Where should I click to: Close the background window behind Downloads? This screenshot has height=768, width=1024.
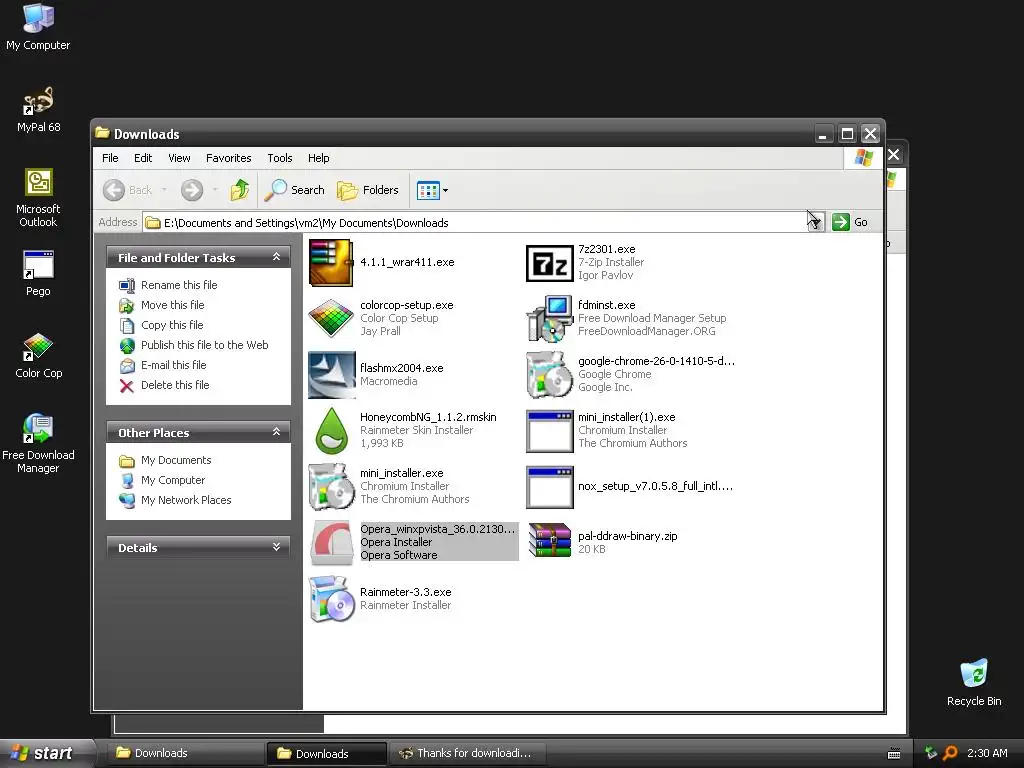coord(894,155)
